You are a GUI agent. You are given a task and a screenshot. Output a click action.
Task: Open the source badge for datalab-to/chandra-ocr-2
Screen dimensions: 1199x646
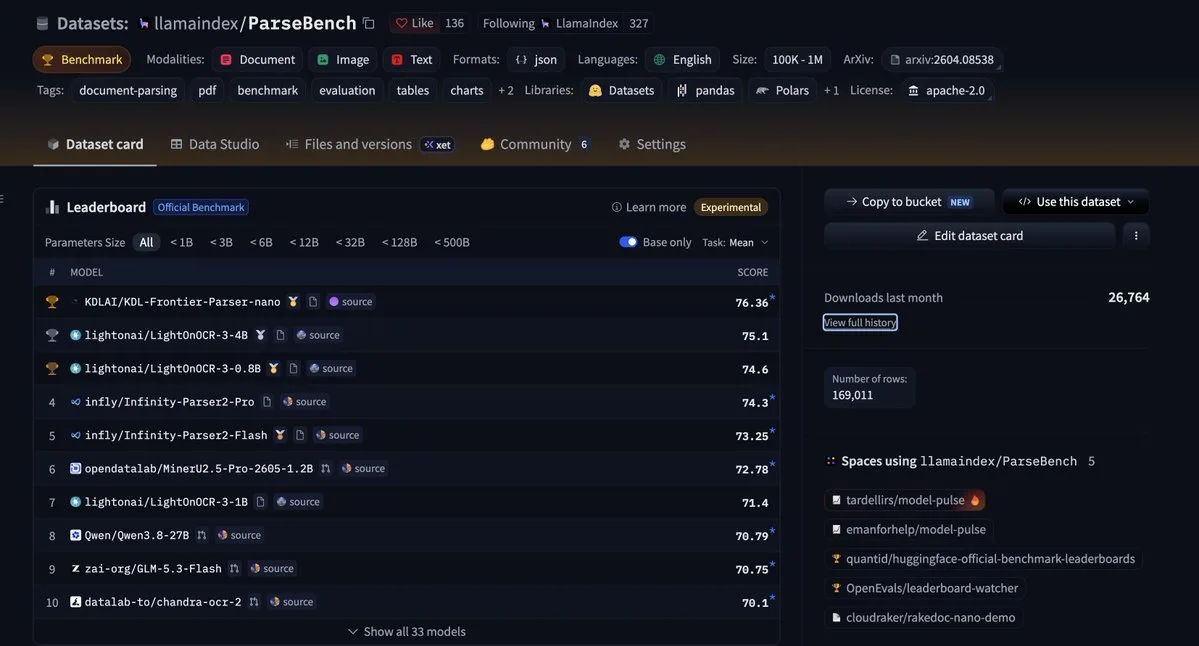(x=292, y=602)
